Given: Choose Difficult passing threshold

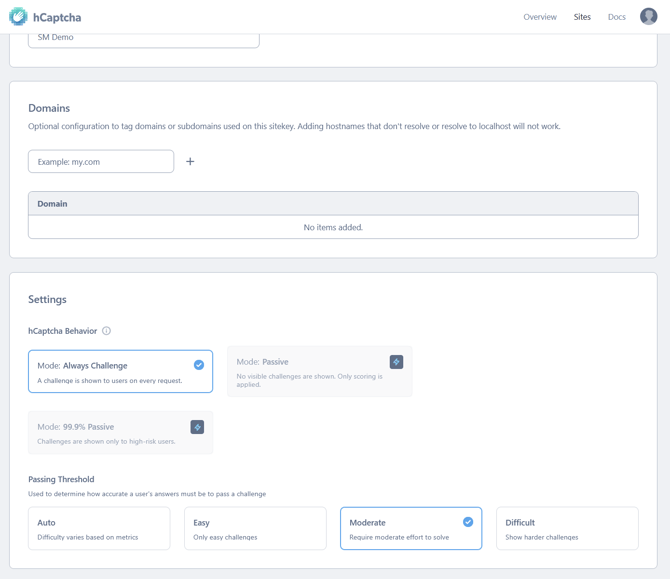Looking at the screenshot, I should point(567,528).
